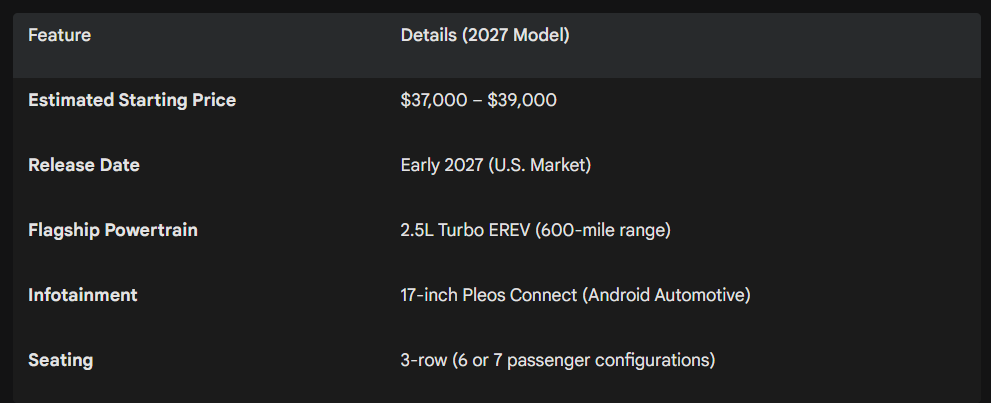This screenshot has width=991, height=403.
Task: Click 2.5L Turbo EREV details cell
Action: coord(535,230)
